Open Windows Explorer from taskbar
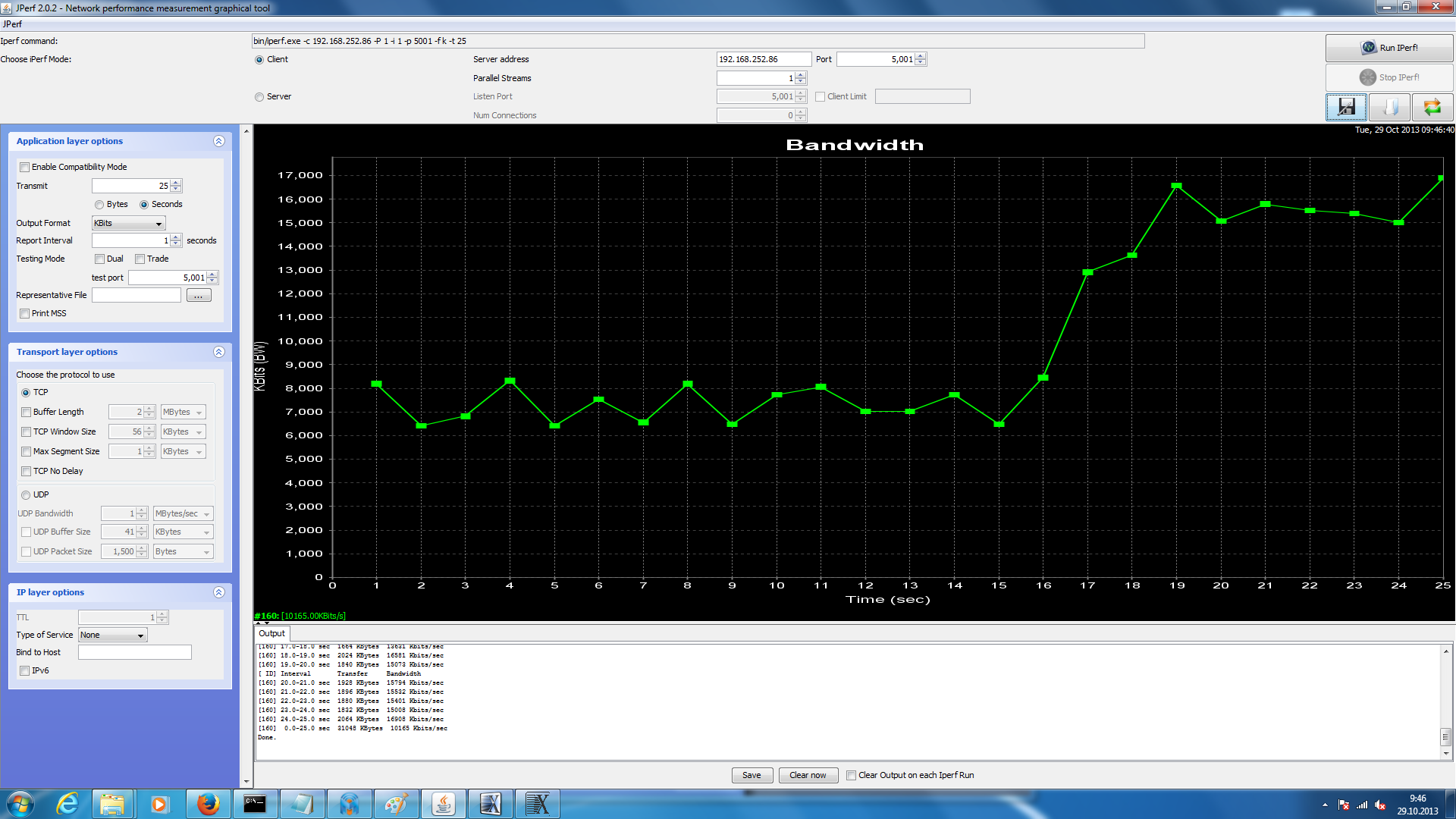 [112, 804]
